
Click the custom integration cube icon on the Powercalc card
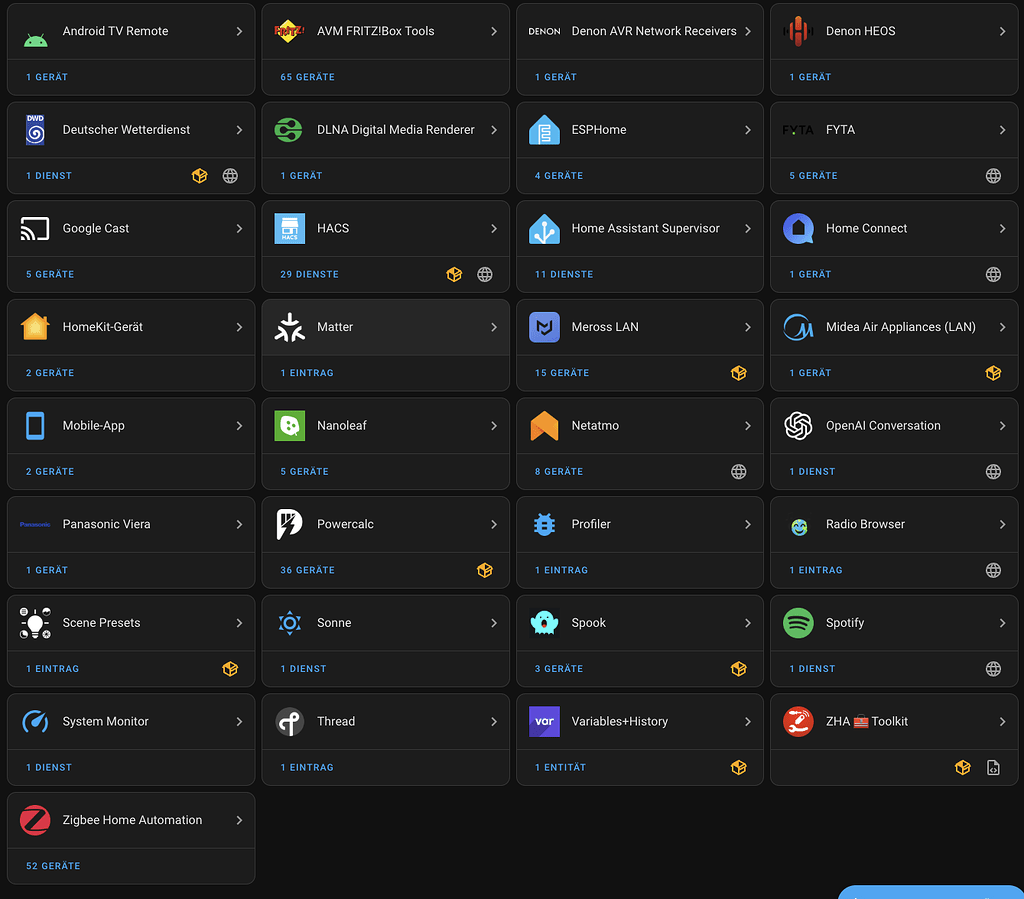[484, 570]
